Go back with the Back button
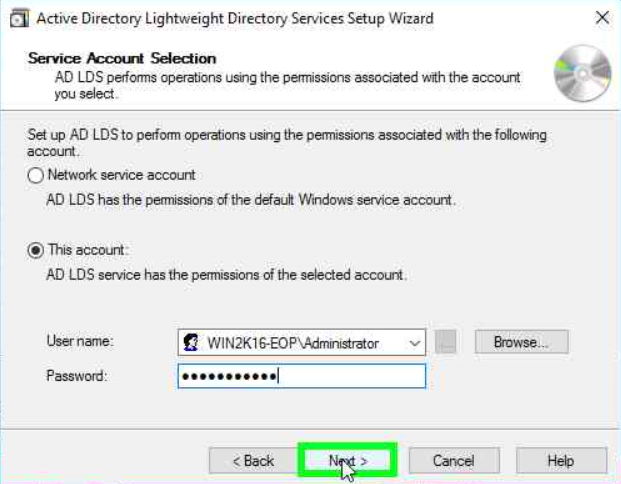Image resolution: width=621 pixels, height=484 pixels. 253,460
